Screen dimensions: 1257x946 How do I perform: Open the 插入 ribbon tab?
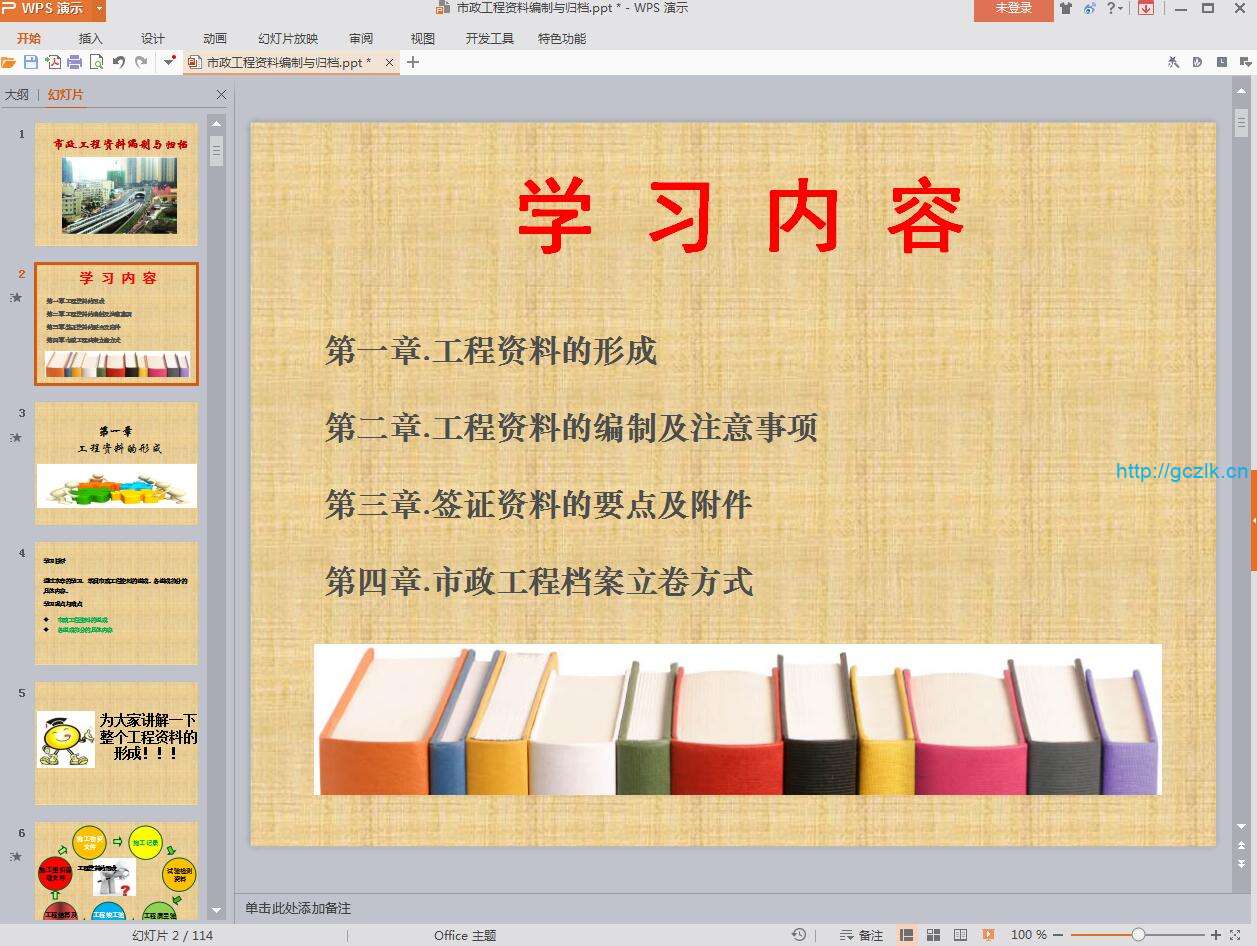[x=90, y=39]
